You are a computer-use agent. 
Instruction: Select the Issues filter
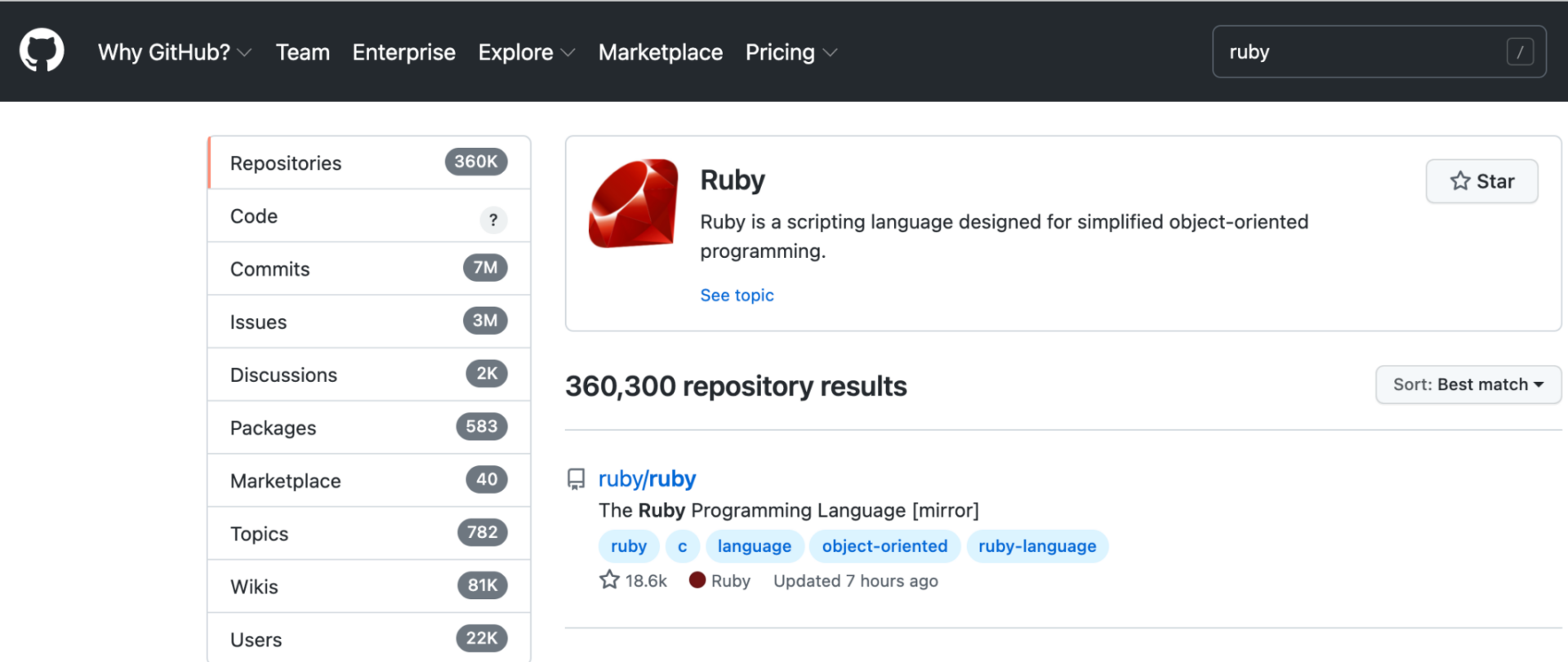tap(369, 322)
